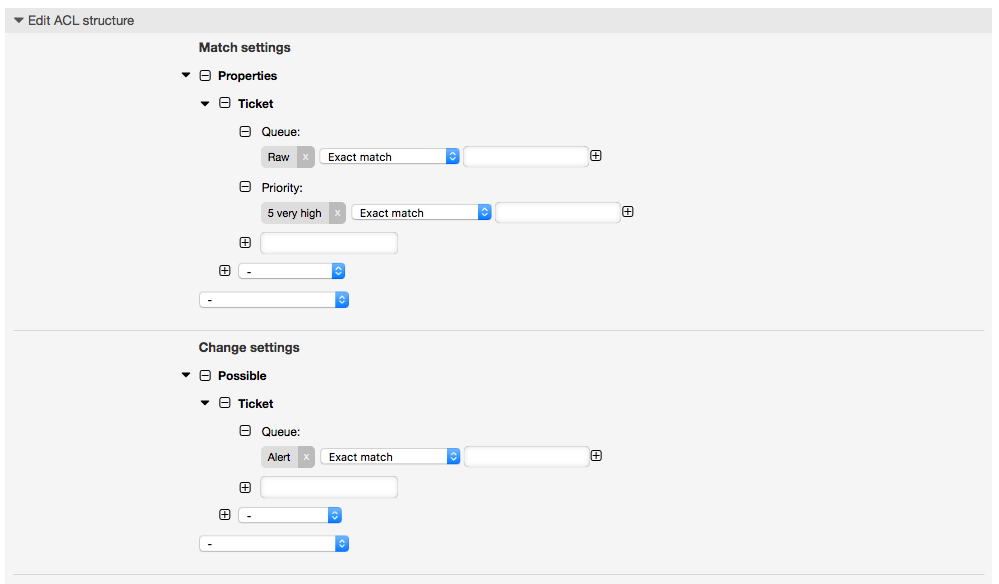999x584 pixels.
Task: Collapse Ticket arrow under Properties
Action: (x=205, y=103)
